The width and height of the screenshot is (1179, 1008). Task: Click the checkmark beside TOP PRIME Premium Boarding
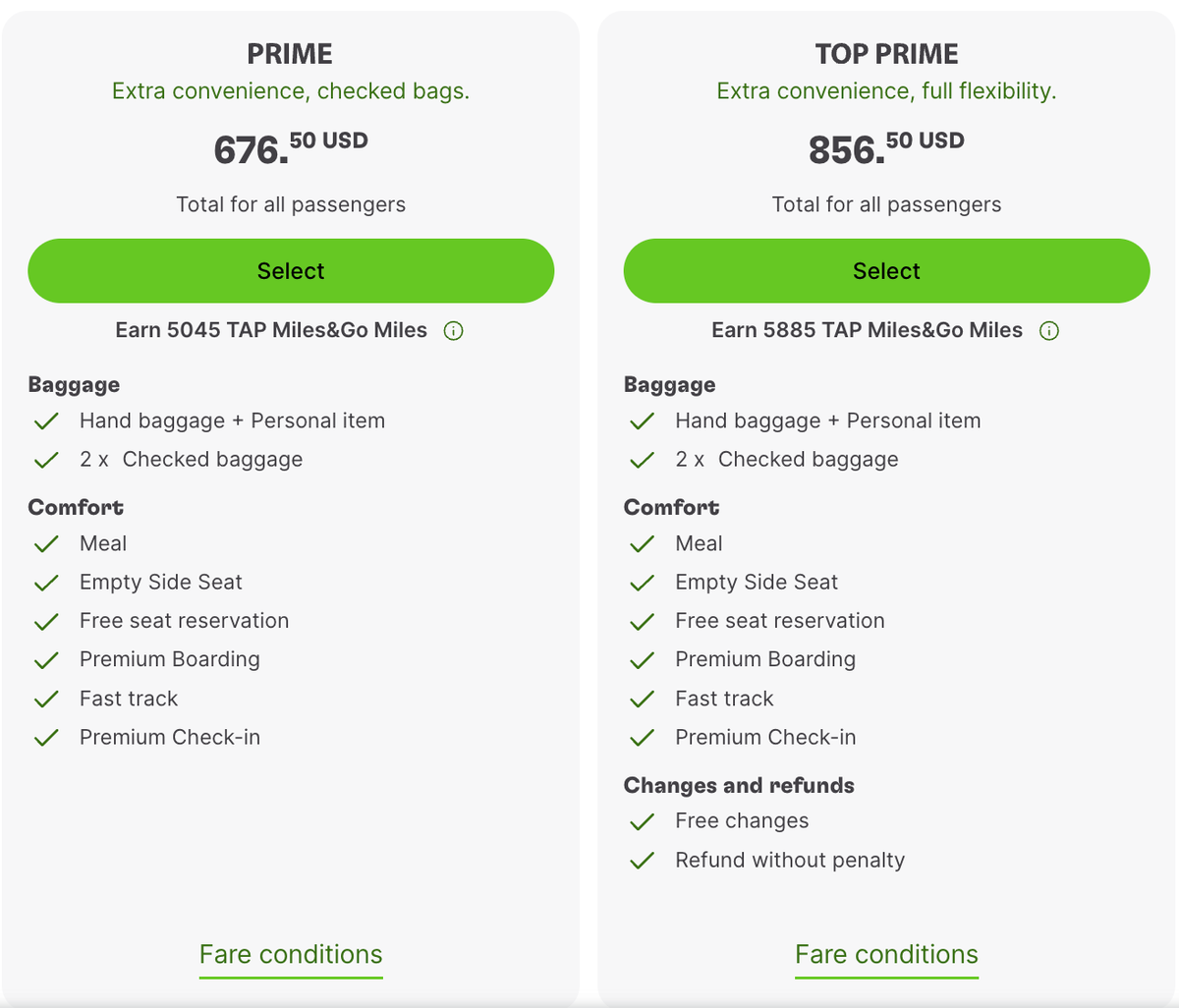642,659
